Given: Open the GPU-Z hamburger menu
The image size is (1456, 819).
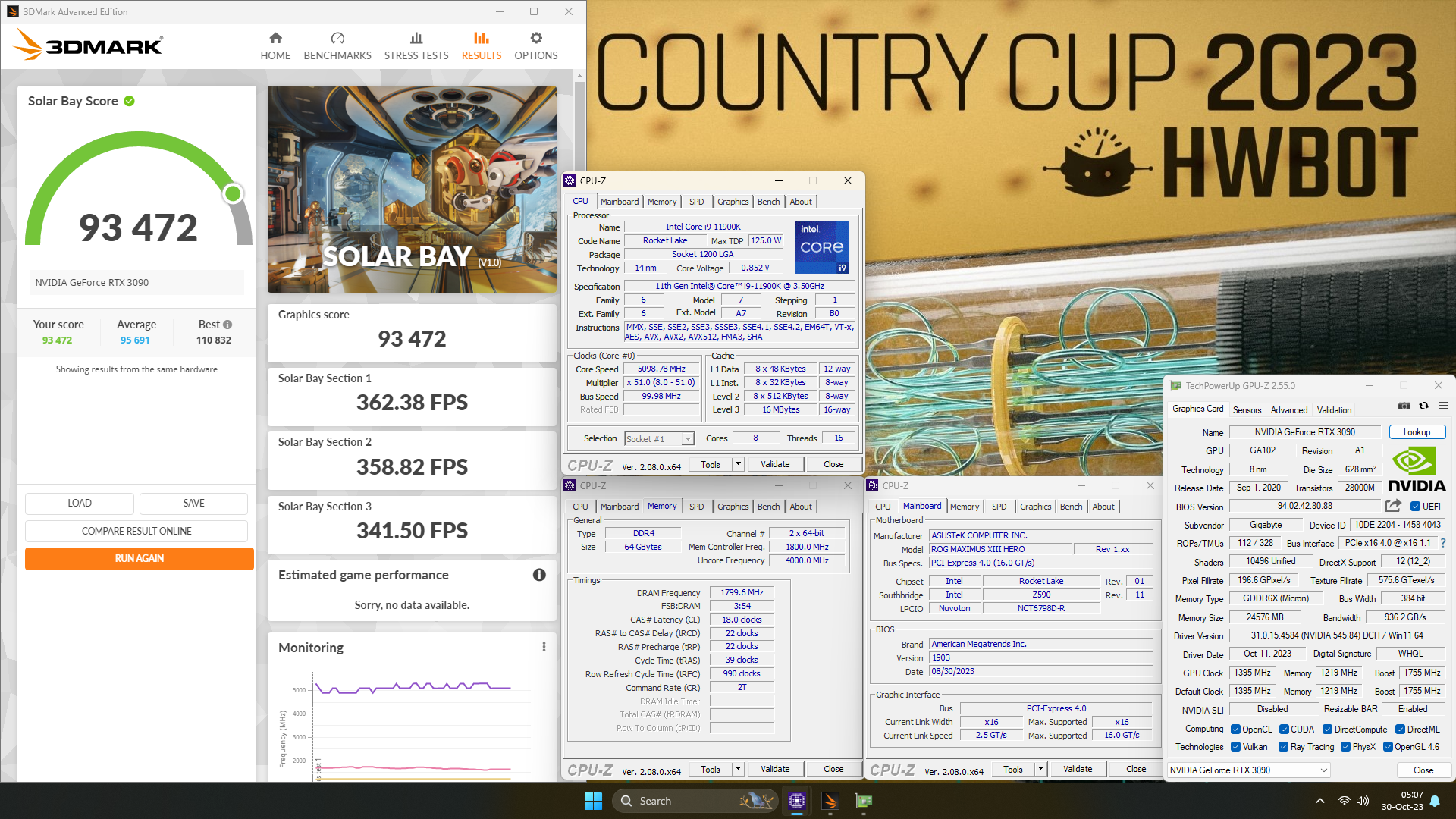Looking at the screenshot, I should tap(1443, 406).
